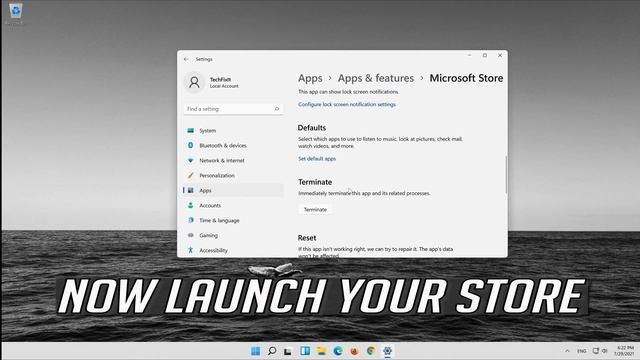Click the Microsoft Store breadcrumb title
640x360 pixels.
(x=466, y=78)
